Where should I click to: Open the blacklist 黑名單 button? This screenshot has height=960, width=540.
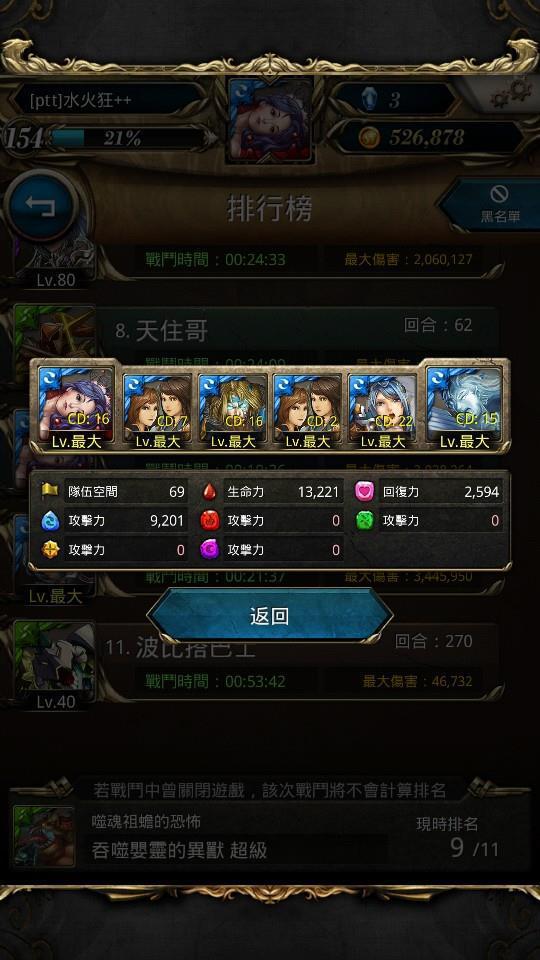493,205
